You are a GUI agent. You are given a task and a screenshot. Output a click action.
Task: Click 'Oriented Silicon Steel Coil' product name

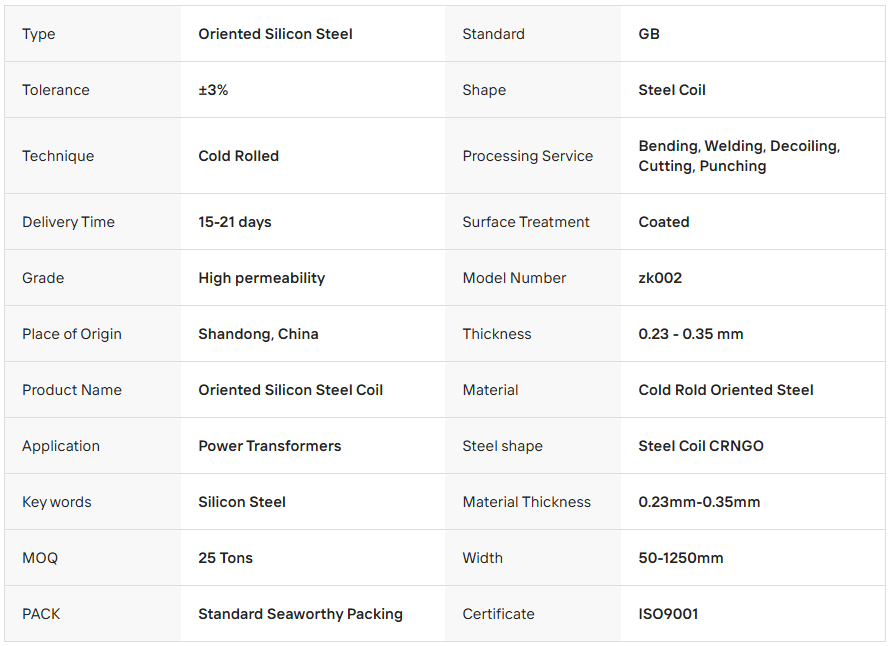[x=290, y=390]
